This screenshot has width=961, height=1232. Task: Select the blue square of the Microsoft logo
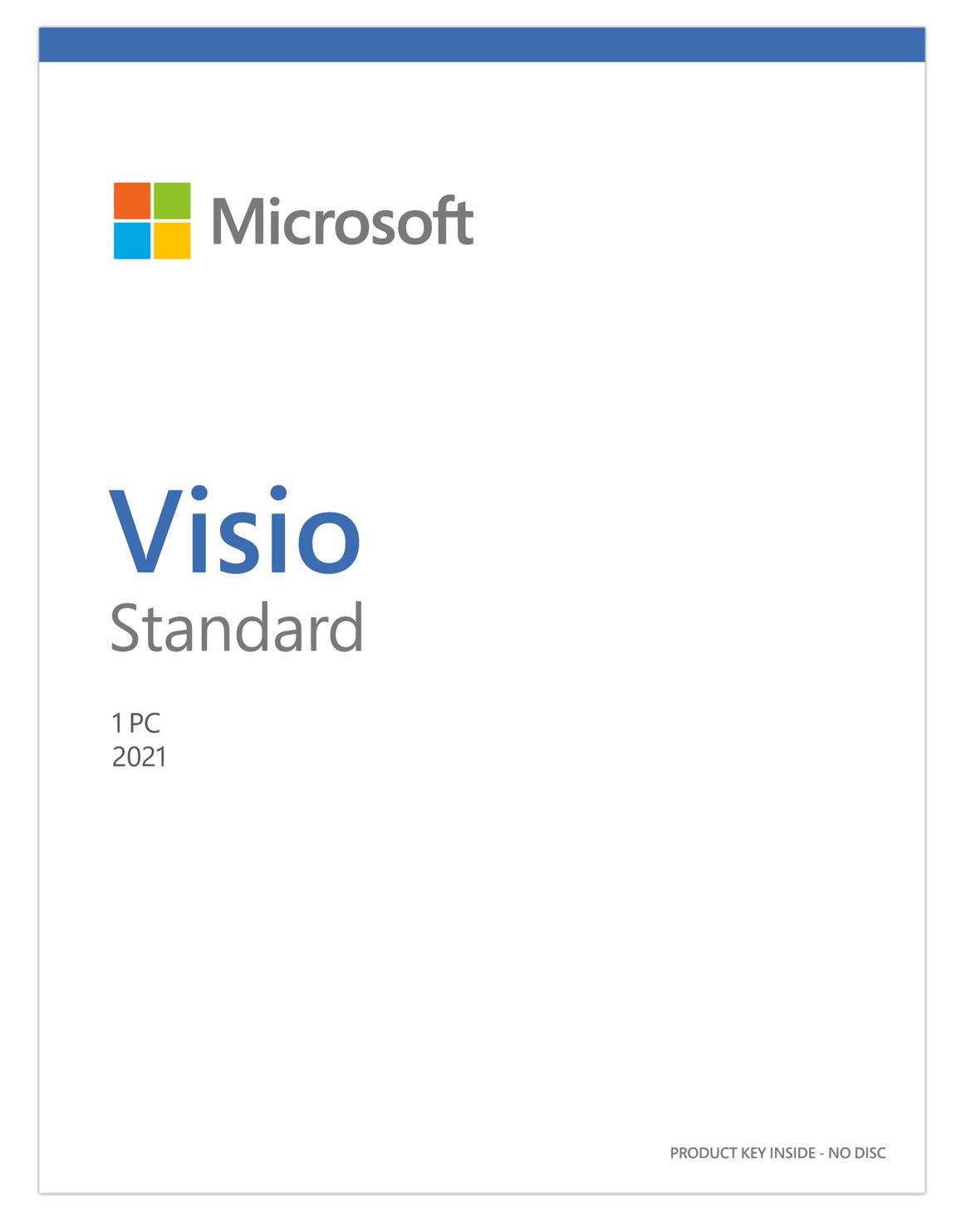tap(132, 240)
